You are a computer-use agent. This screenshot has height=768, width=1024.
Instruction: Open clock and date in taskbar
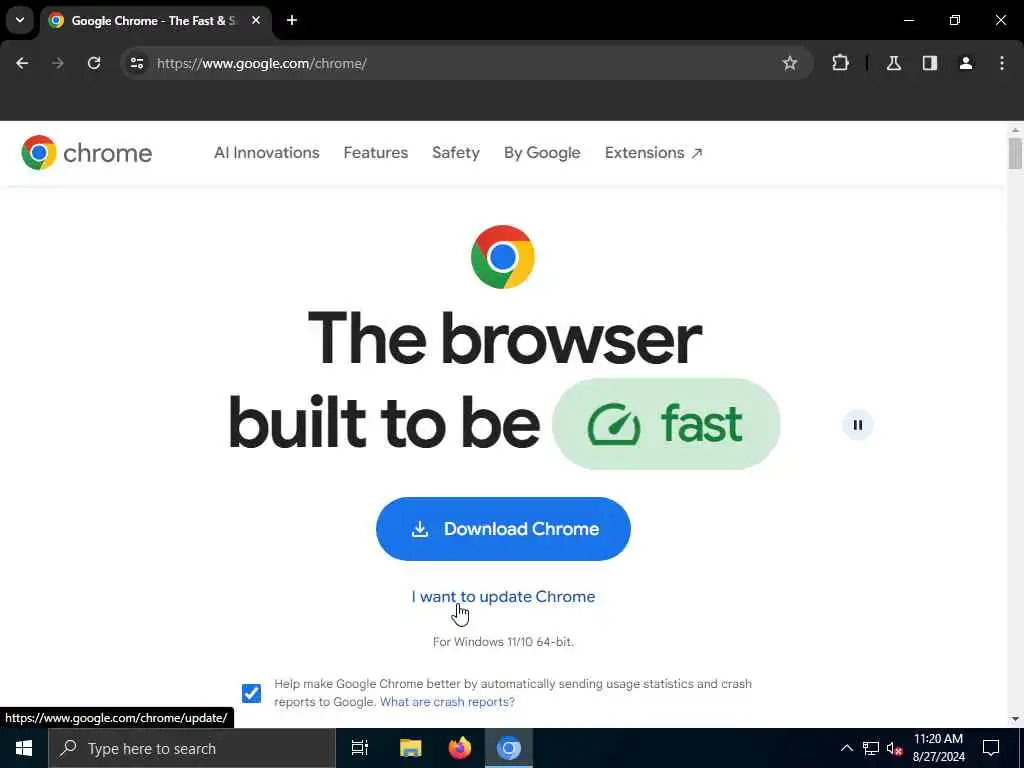click(938, 748)
